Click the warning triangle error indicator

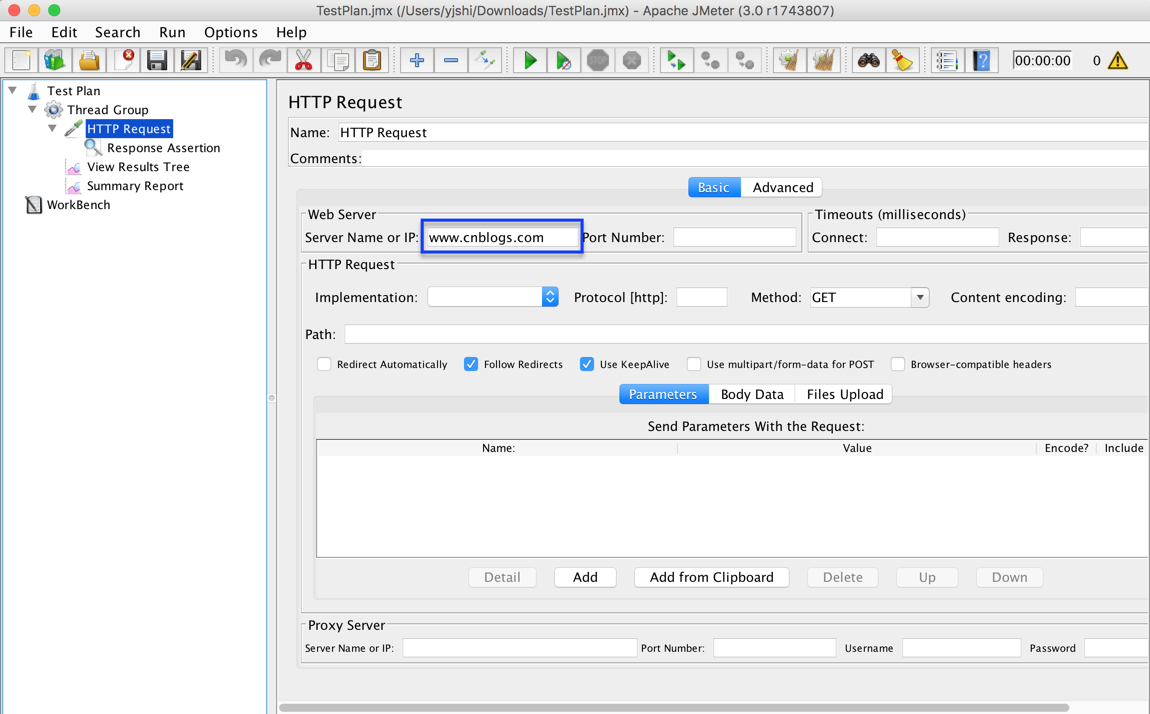point(1118,61)
